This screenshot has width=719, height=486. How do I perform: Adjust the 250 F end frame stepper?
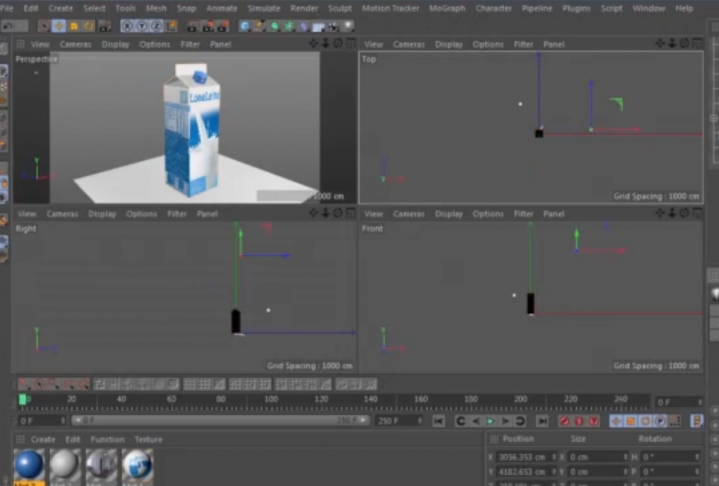(x=419, y=421)
